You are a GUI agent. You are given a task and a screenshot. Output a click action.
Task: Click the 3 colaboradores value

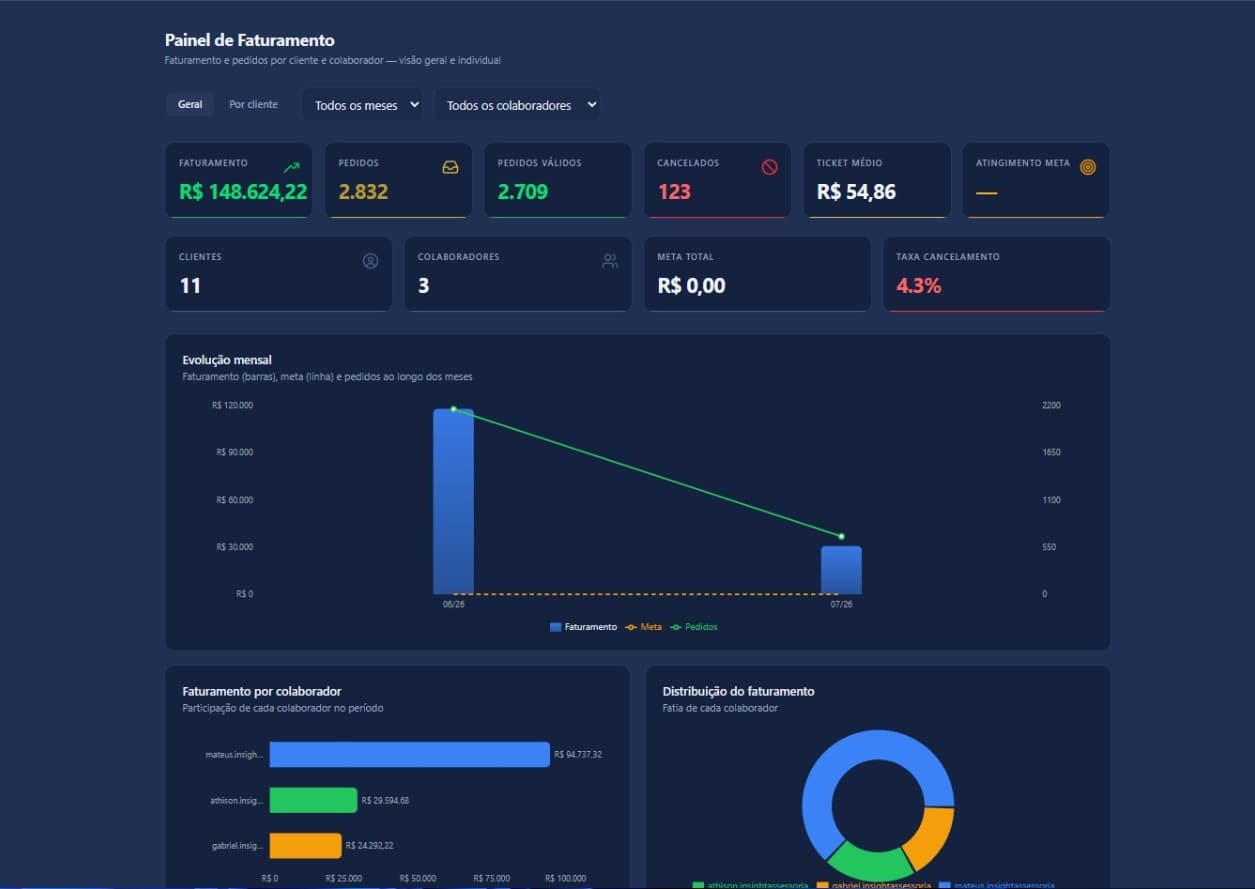(423, 286)
